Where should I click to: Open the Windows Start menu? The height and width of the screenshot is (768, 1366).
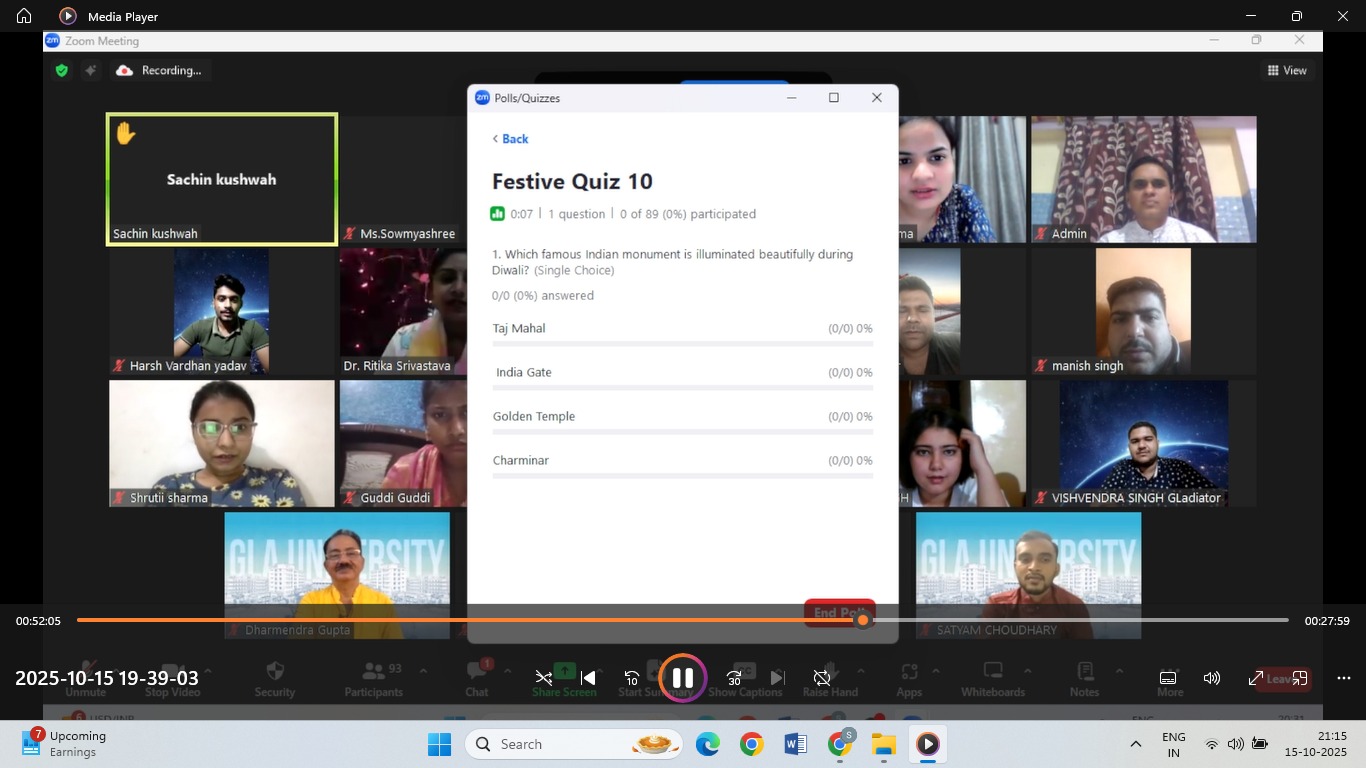[440, 744]
